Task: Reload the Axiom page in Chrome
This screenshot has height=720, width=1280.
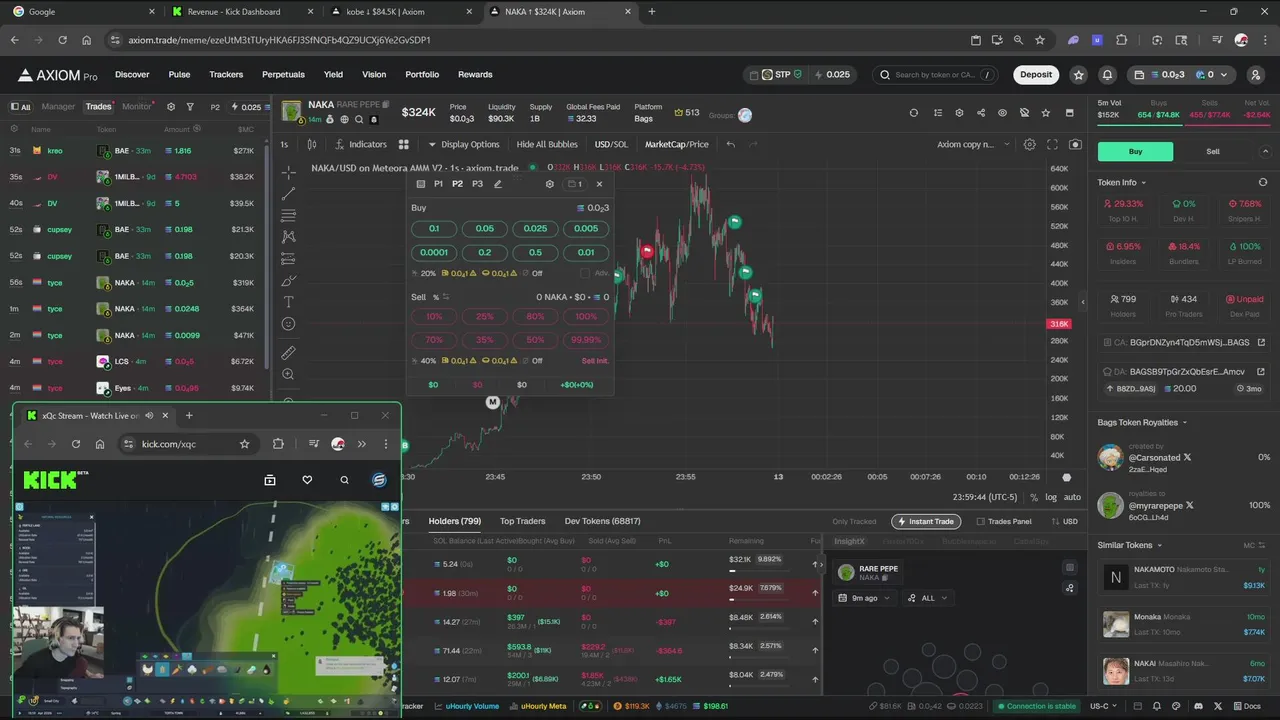Action: (62, 40)
